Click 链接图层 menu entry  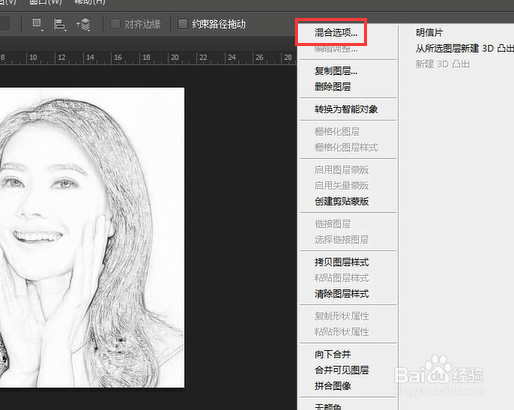(332, 224)
